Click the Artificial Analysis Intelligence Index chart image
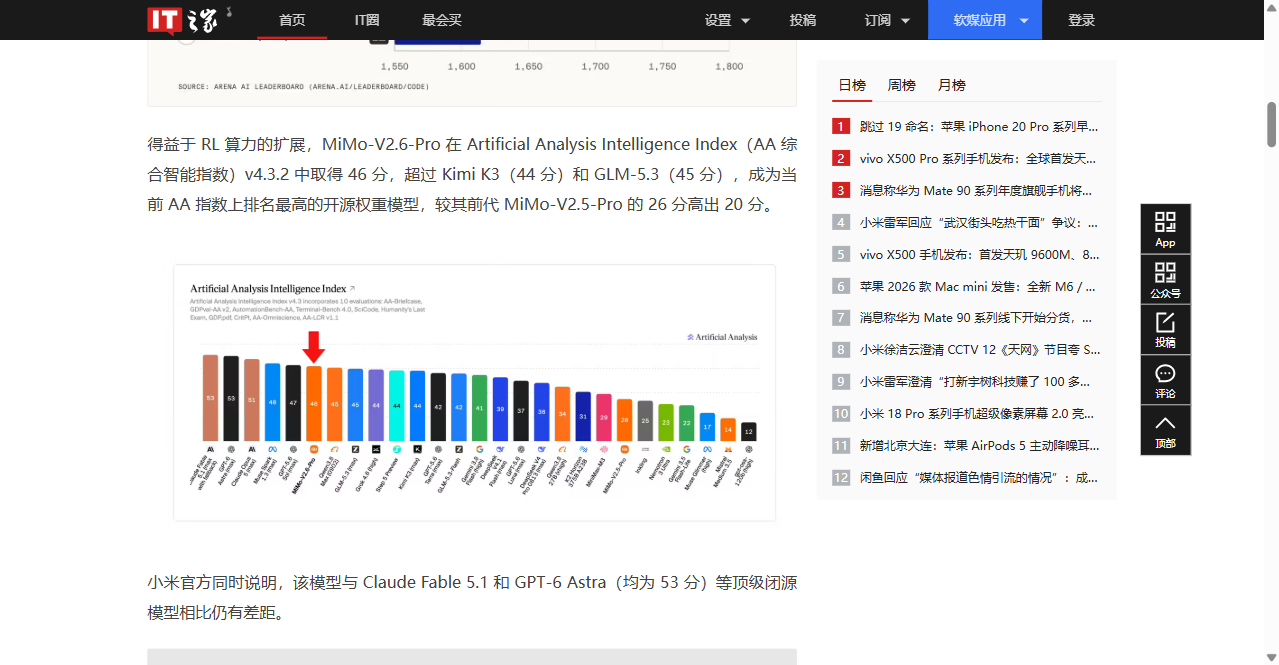Screen dimensions: 1279x665 (x=474, y=393)
